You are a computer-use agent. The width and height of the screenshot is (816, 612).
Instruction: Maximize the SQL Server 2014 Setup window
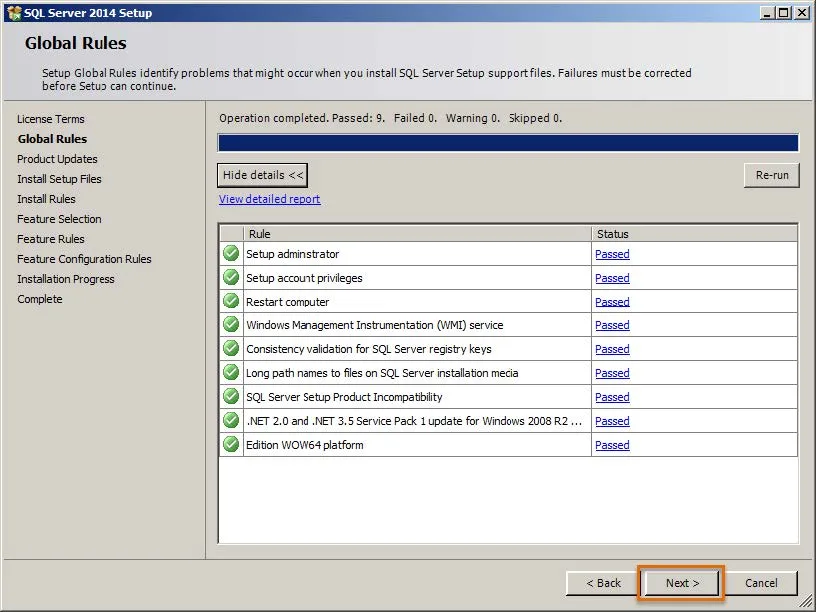pyautogui.click(x=783, y=12)
